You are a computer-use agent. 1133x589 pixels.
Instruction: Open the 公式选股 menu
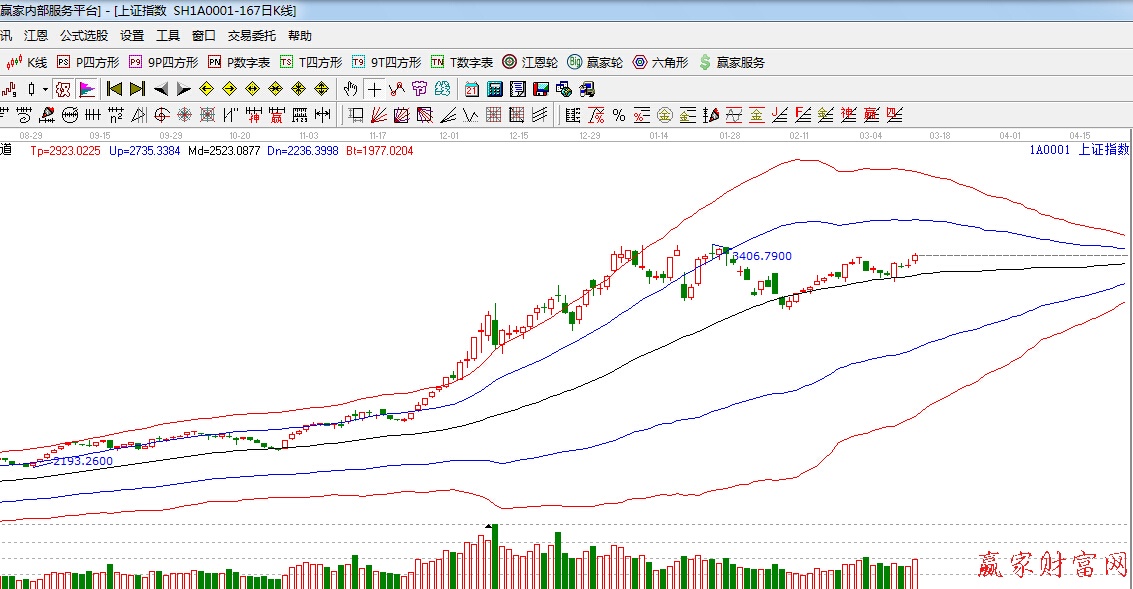(x=83, y=35)
